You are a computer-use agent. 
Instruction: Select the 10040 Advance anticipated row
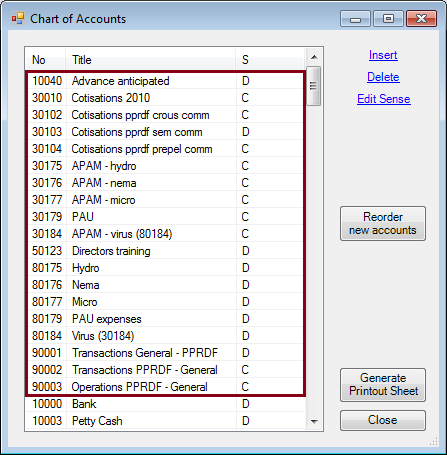pos(166,81)
